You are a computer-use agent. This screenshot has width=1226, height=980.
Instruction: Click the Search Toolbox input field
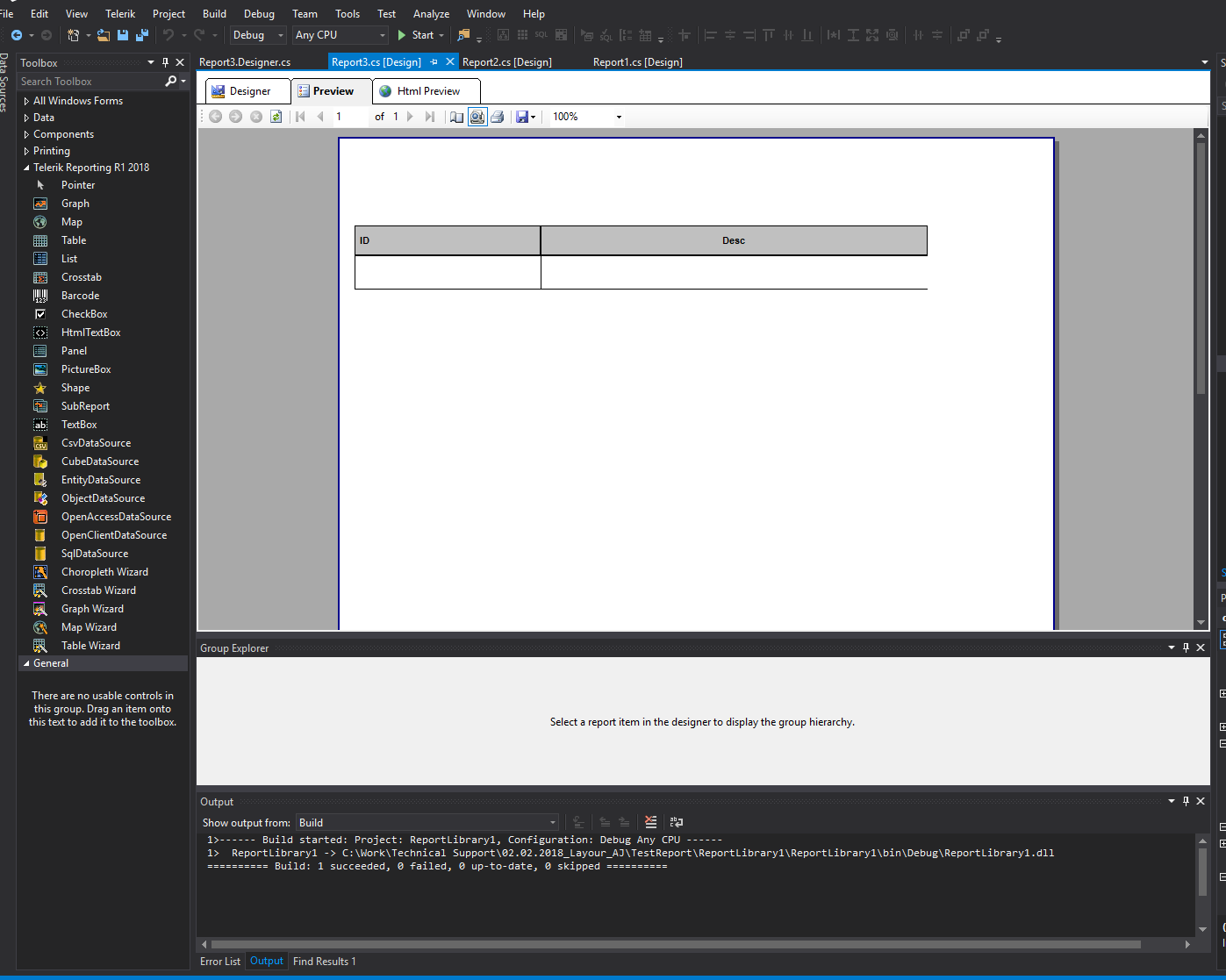pyautogui.click(x=91, y=82)
